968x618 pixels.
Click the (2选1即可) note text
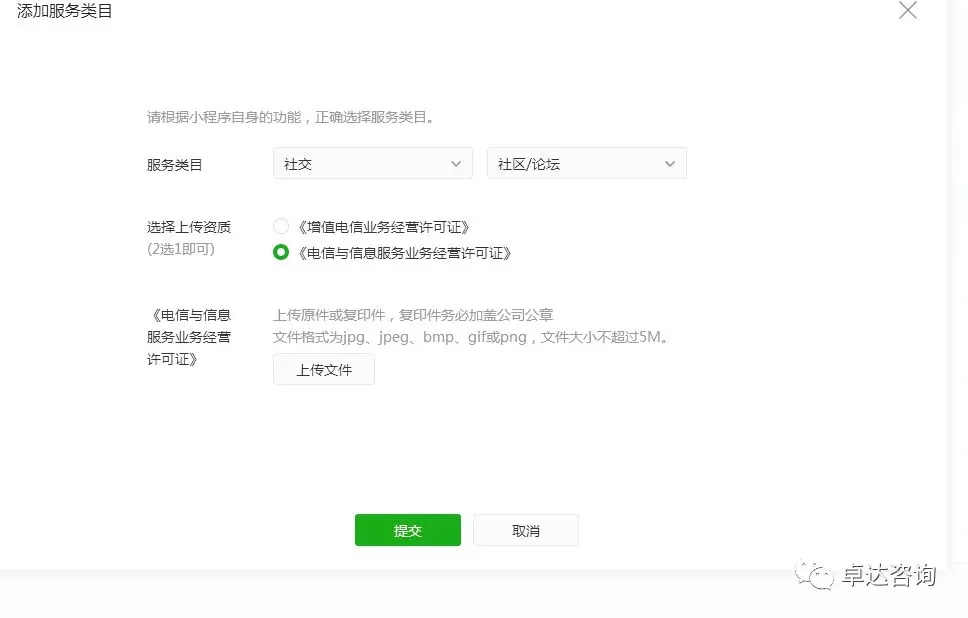point(181,249)
